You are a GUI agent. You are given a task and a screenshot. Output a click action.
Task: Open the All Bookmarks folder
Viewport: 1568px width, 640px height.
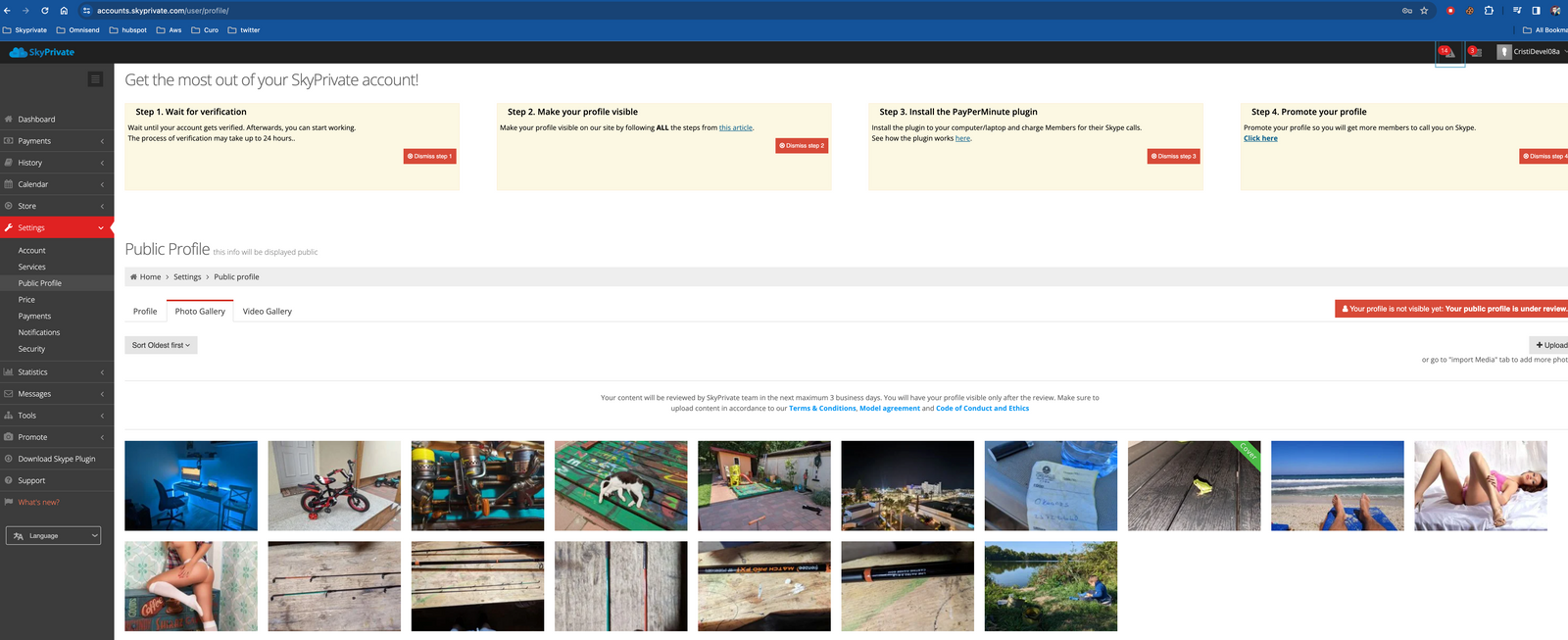coord(1545,30)
